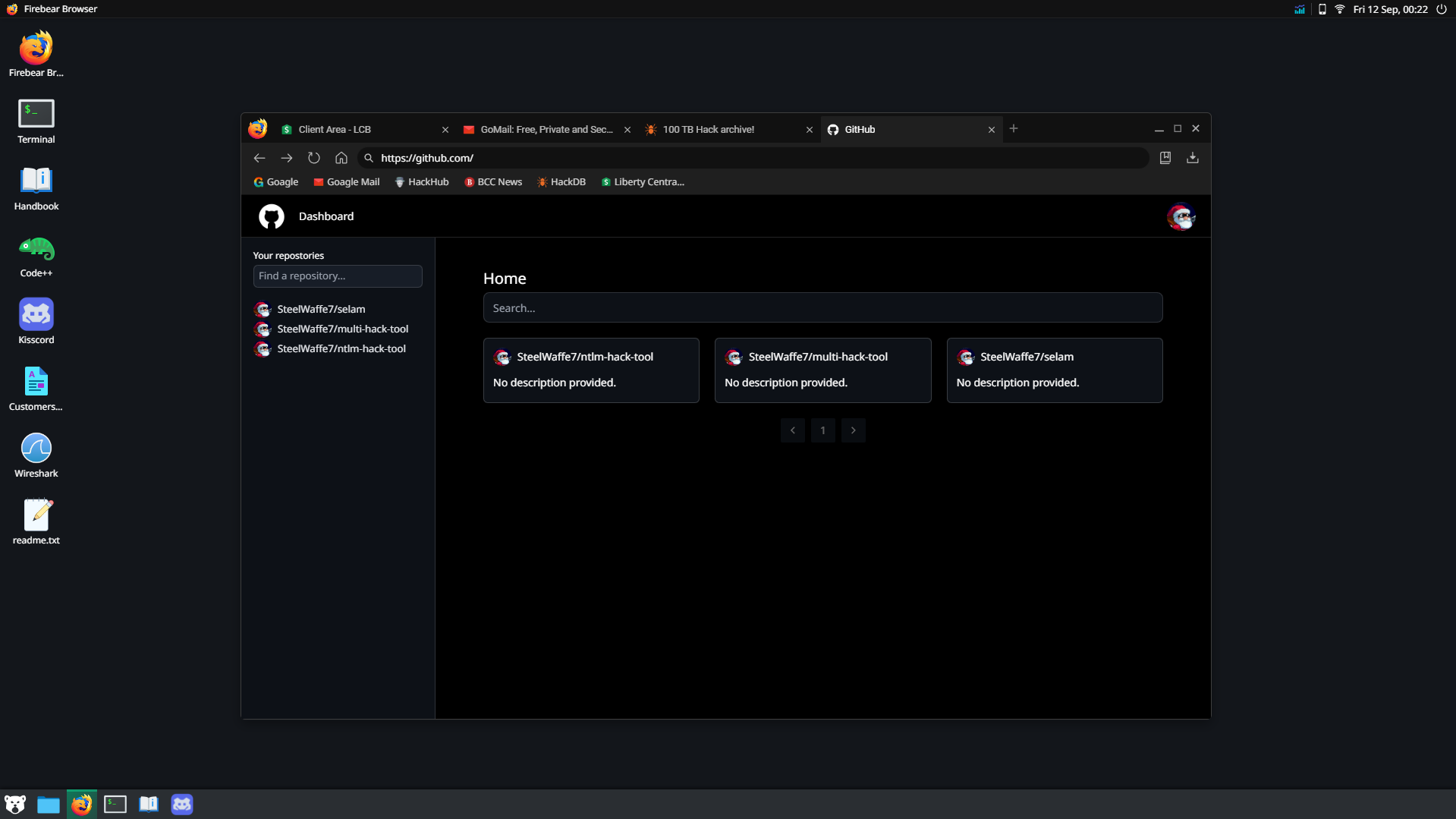The width and height of the screenshot is (1456, 819).
Task: Click the Find a repository field
Action: pyautogui.click(x=338, y=276)
